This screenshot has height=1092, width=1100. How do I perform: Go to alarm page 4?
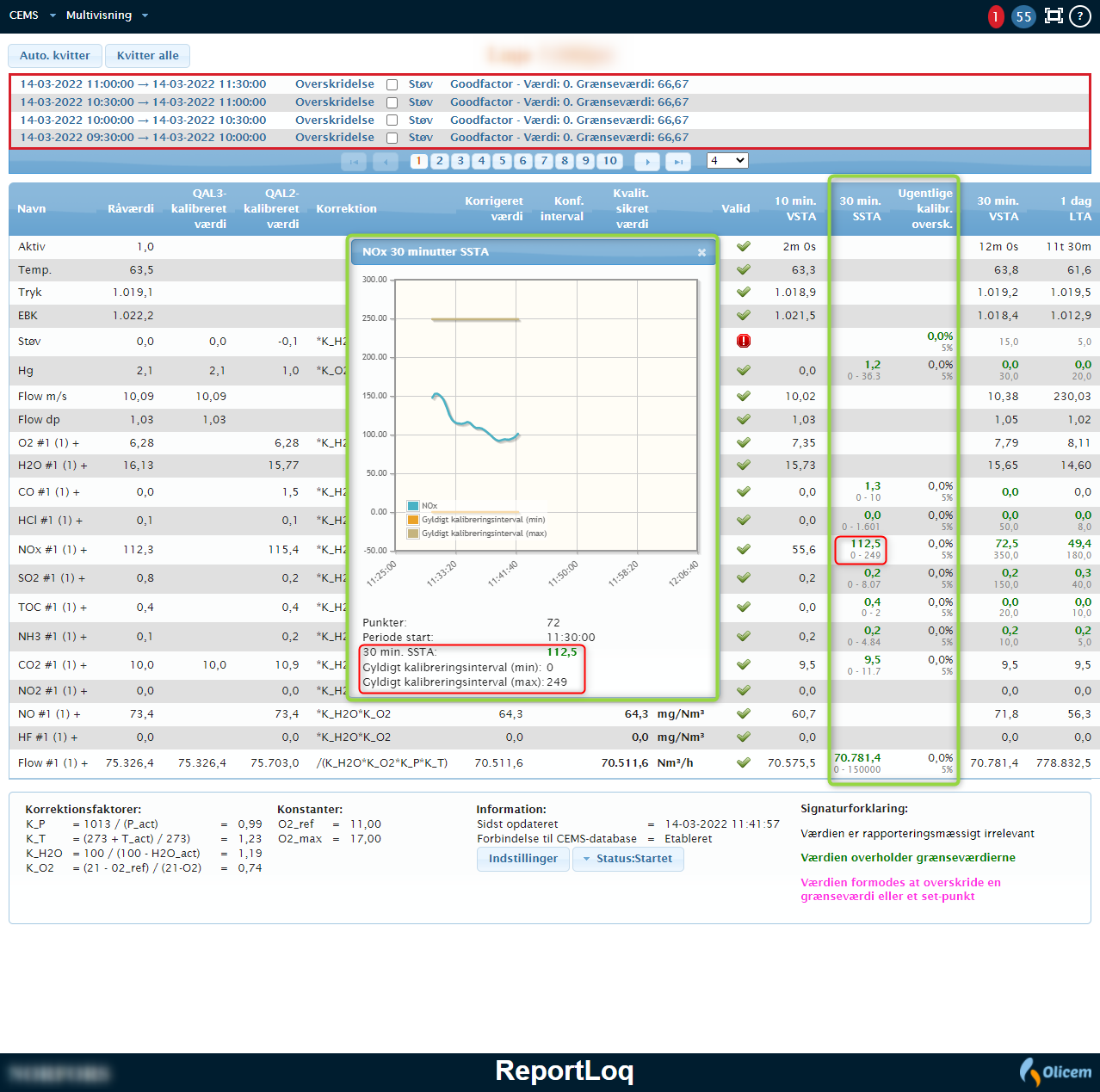[482, 161]
